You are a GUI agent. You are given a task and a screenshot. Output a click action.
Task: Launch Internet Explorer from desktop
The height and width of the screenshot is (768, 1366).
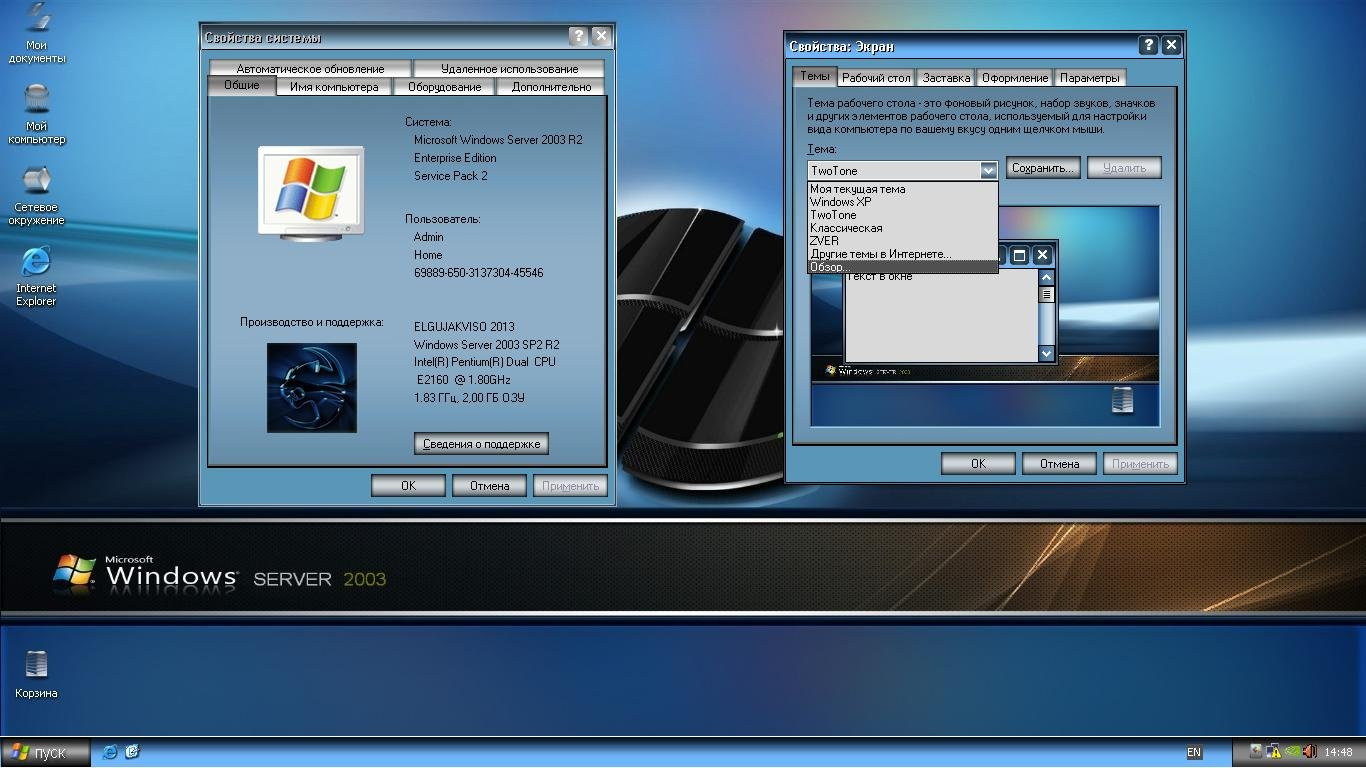(x=36, y=276)
